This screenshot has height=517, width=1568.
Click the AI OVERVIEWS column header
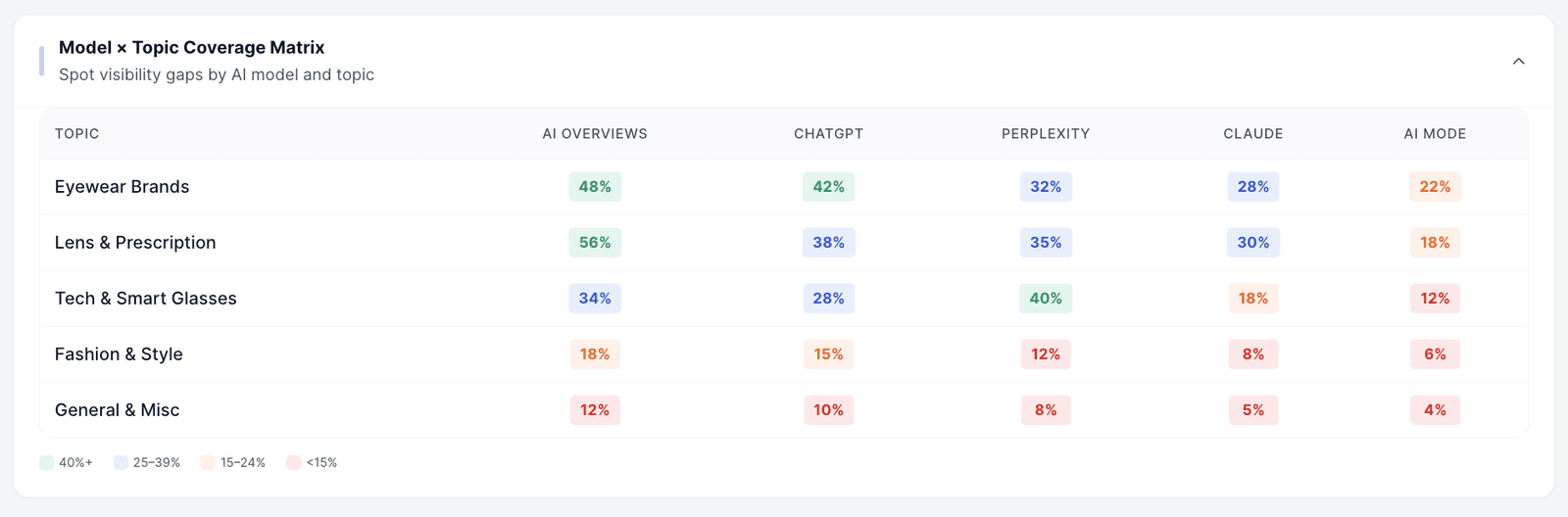coord(595,134)
